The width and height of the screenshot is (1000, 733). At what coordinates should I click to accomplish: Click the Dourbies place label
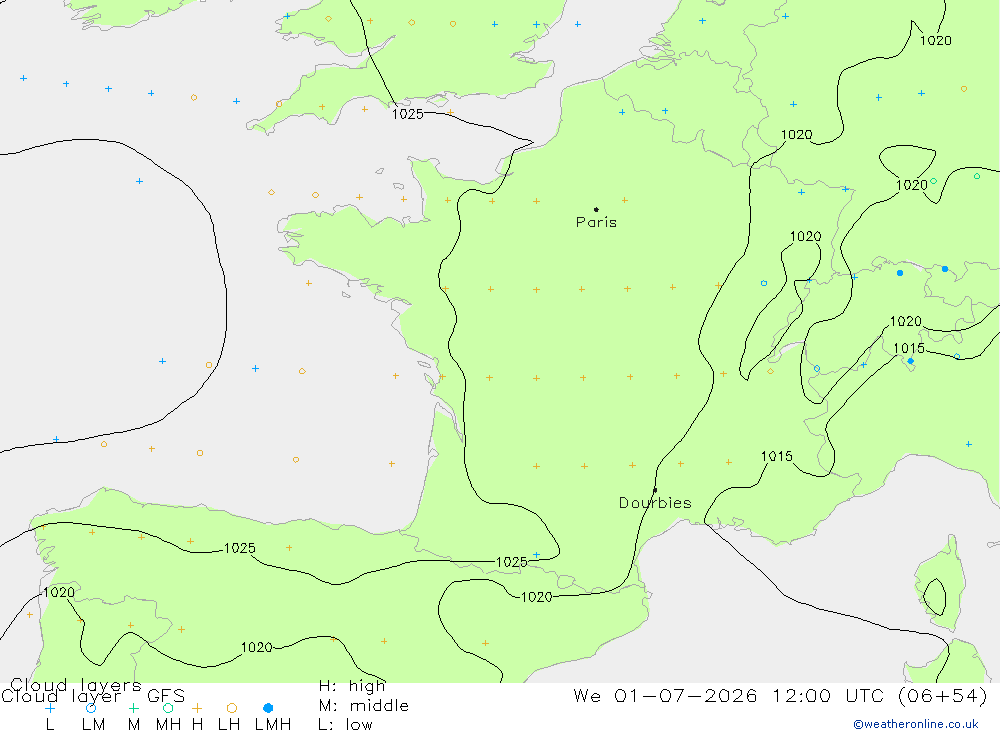coord(655,503)
